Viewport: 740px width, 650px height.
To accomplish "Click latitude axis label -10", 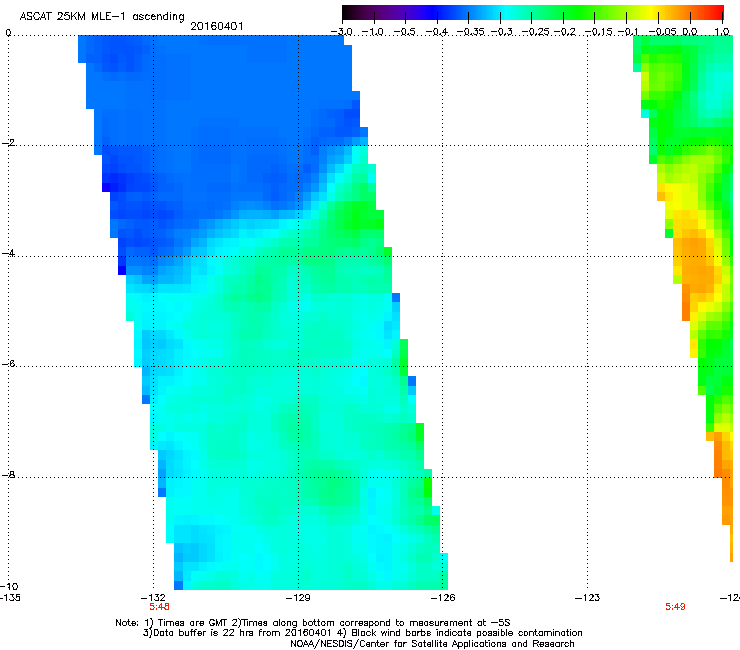I will tap(9, 586).
